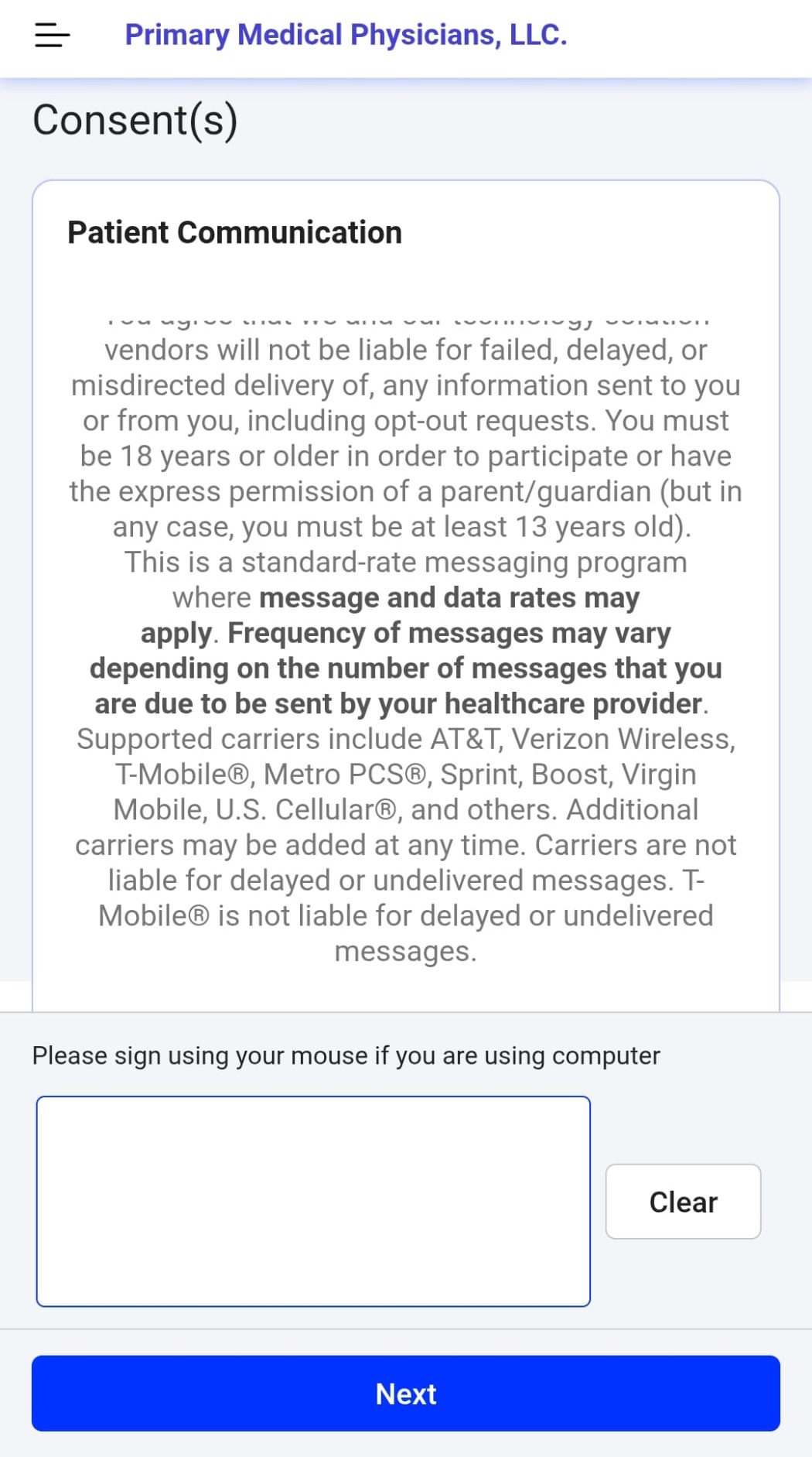Click the "carriers may be added" line
Image resolution: width=812 pixels, height=1457 pixels.
pos(405,845)
